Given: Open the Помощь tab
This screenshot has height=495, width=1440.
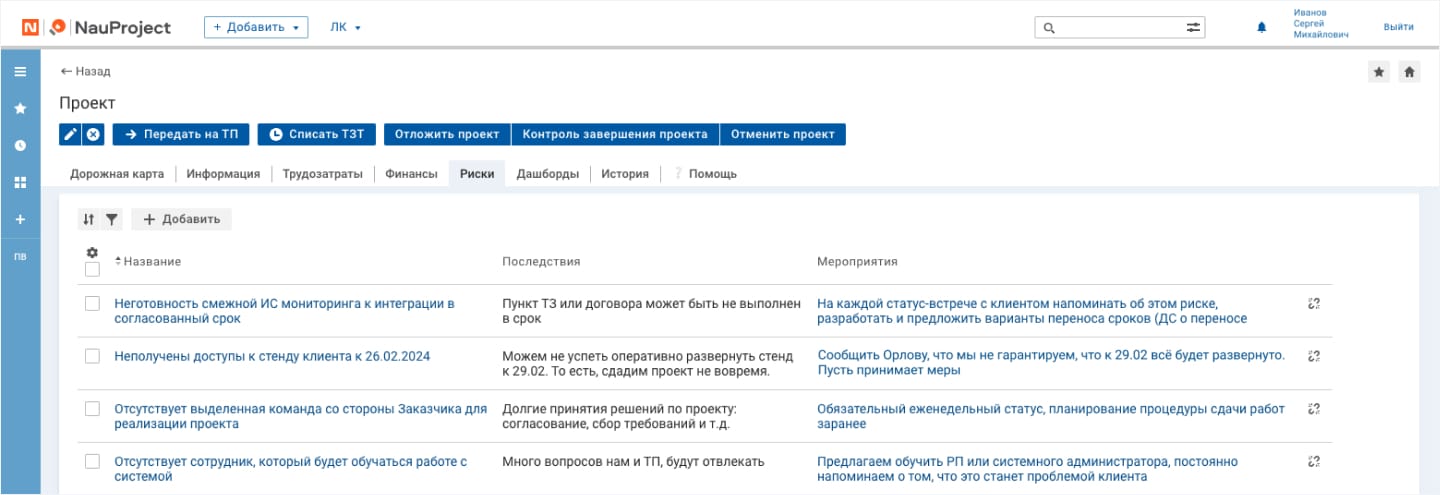Looking at the screenshot, I should [706, 174].
